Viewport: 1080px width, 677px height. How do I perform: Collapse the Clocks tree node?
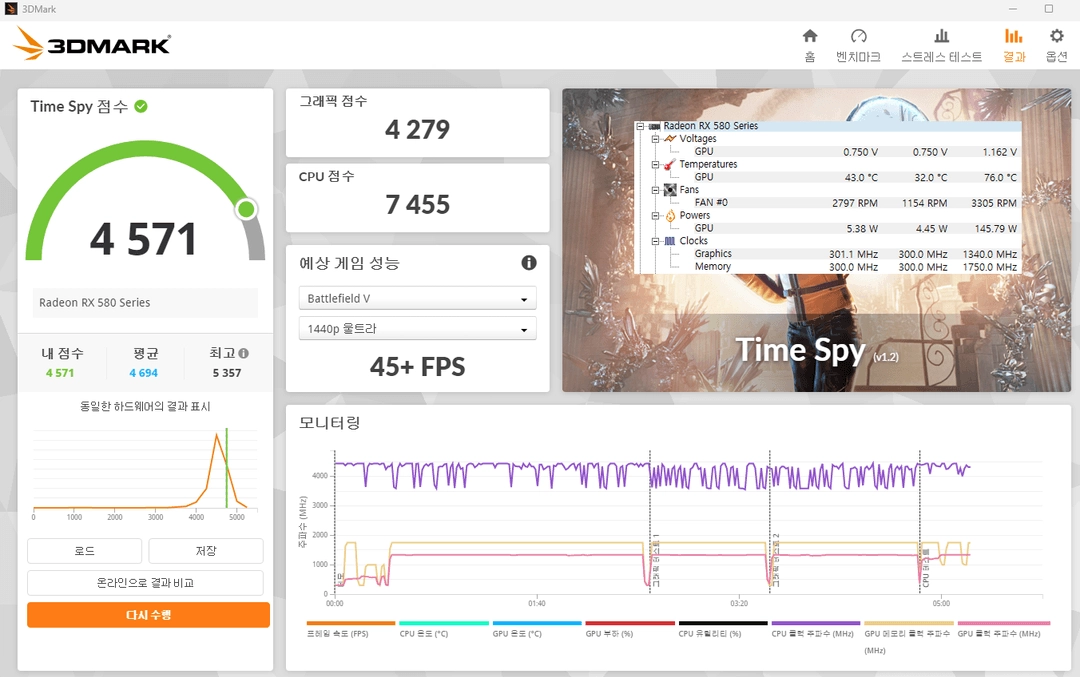[x=655, y=241]
